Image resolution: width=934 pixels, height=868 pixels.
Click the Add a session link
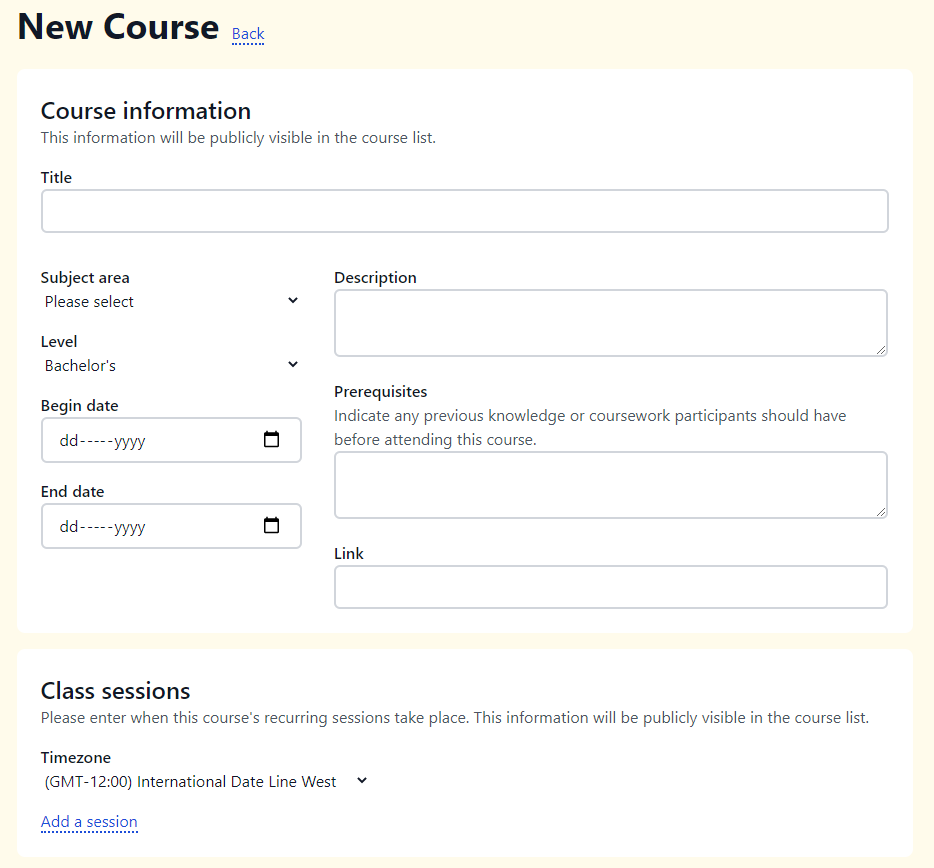[89, 821]
